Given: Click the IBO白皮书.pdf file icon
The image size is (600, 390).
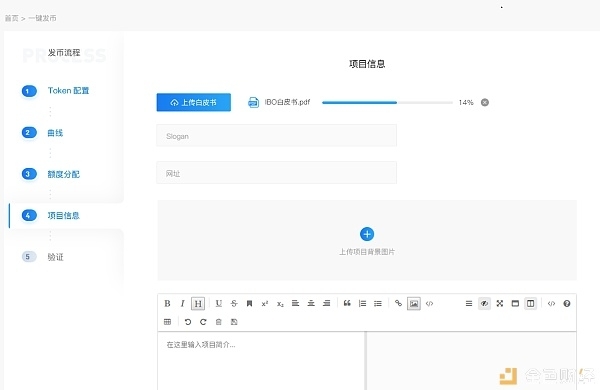Looking at the screenshot, I should coord(253,102).
